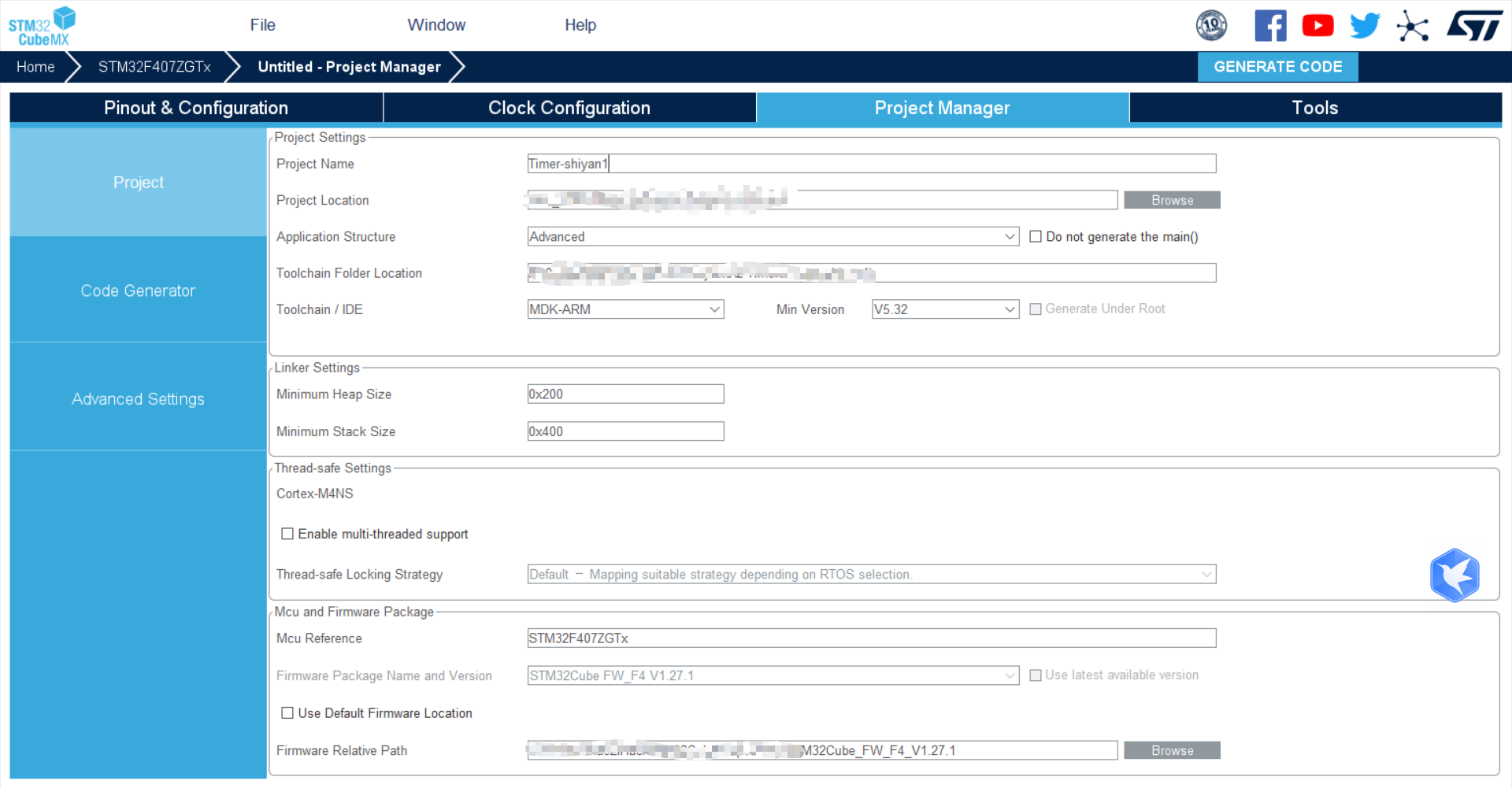Select the Project side panel section
Image resolution: width=1512 pixels, height=788 pixels.
139,183
